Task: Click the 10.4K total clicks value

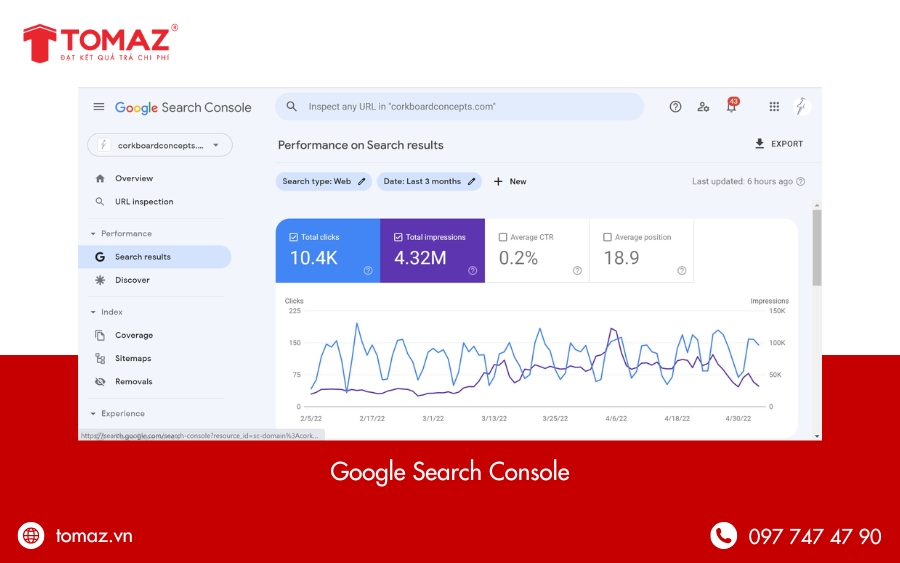Action: pos(313,258)
